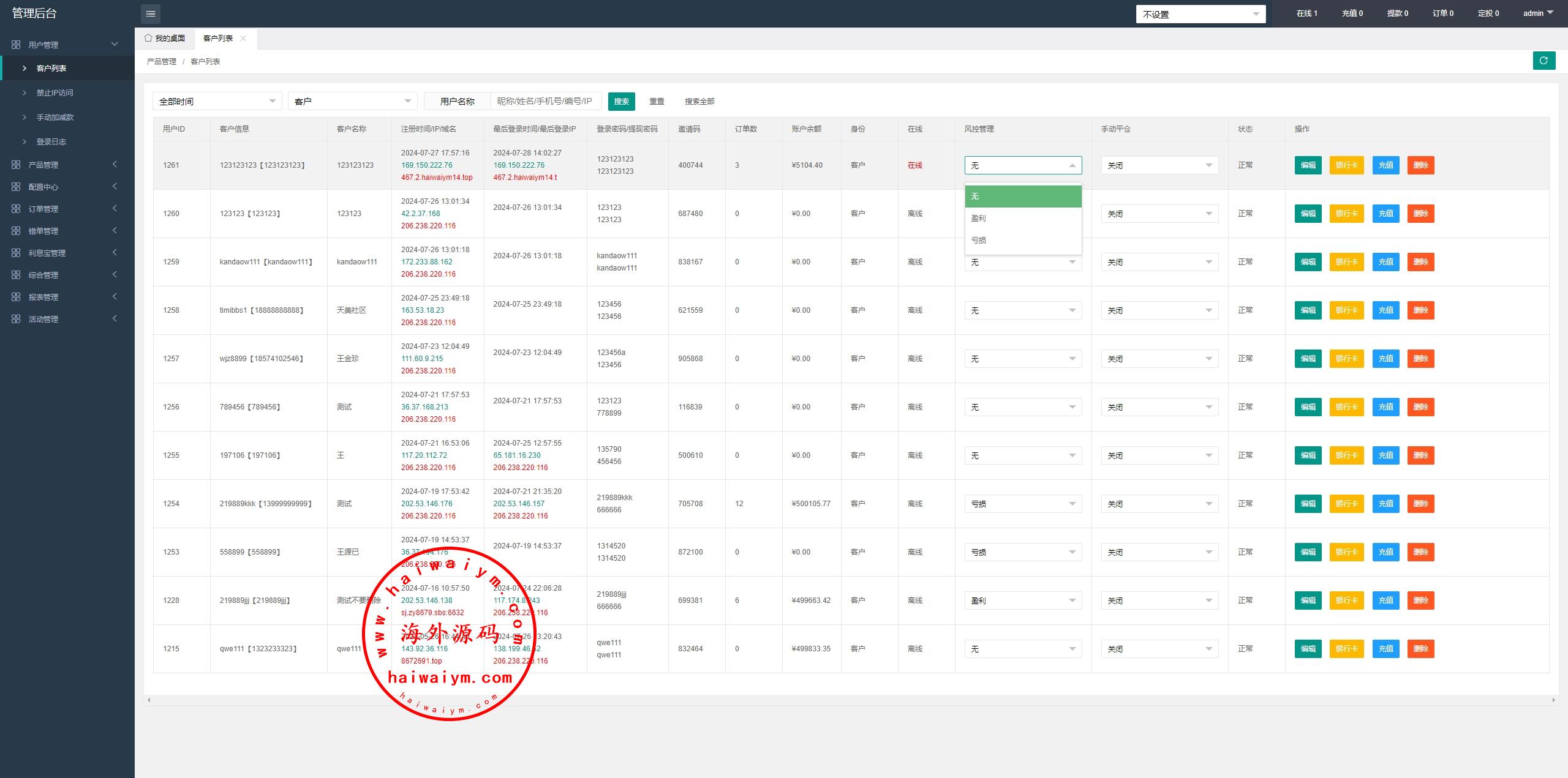Click 删除 button for user 1260
The width and height of the screenshot is (1568, 778).
point(1420,214)
